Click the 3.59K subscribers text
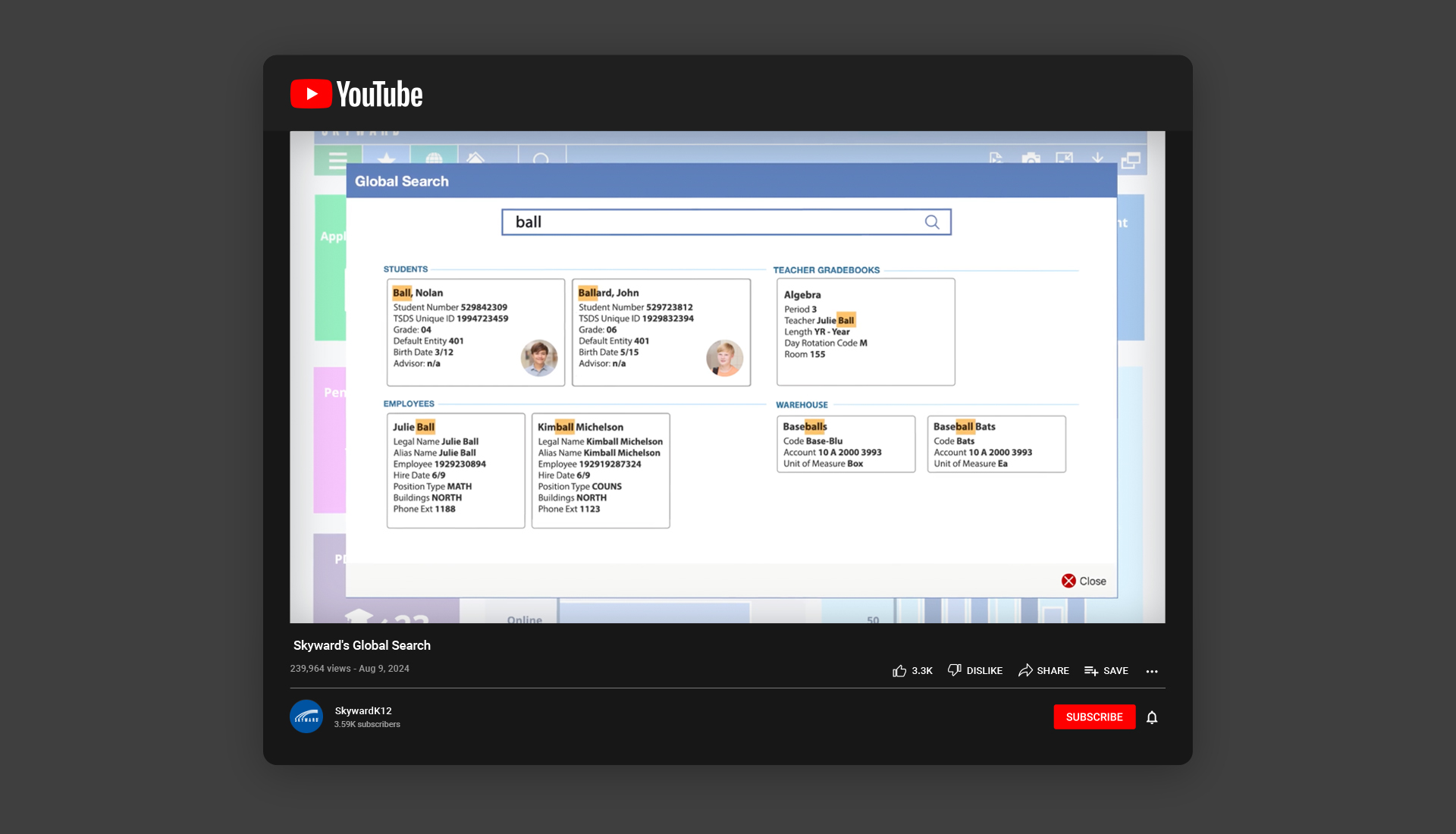This screenshot has width=1456, height=834. [367, 725]
